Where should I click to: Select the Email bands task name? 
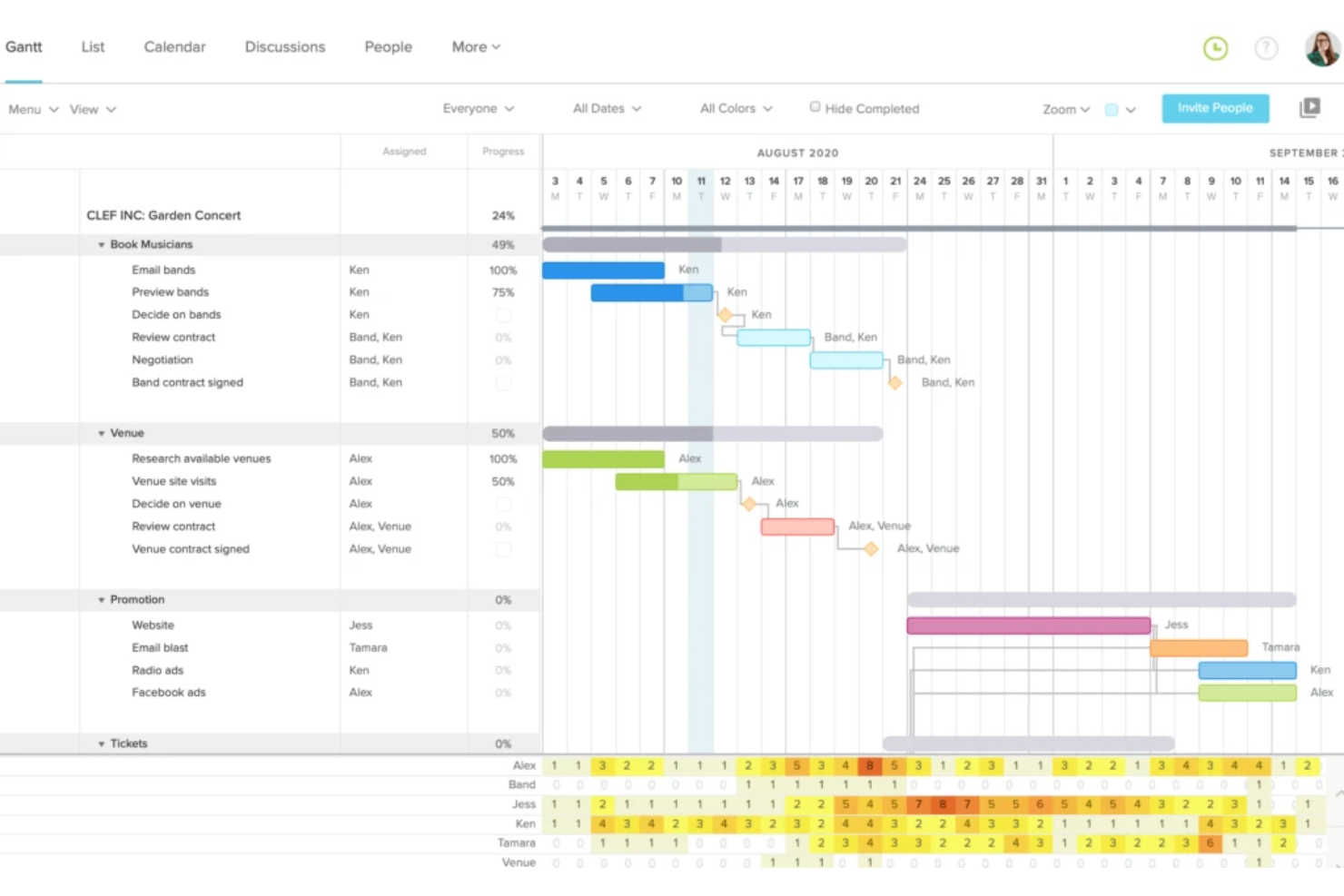tap(163, 270)
